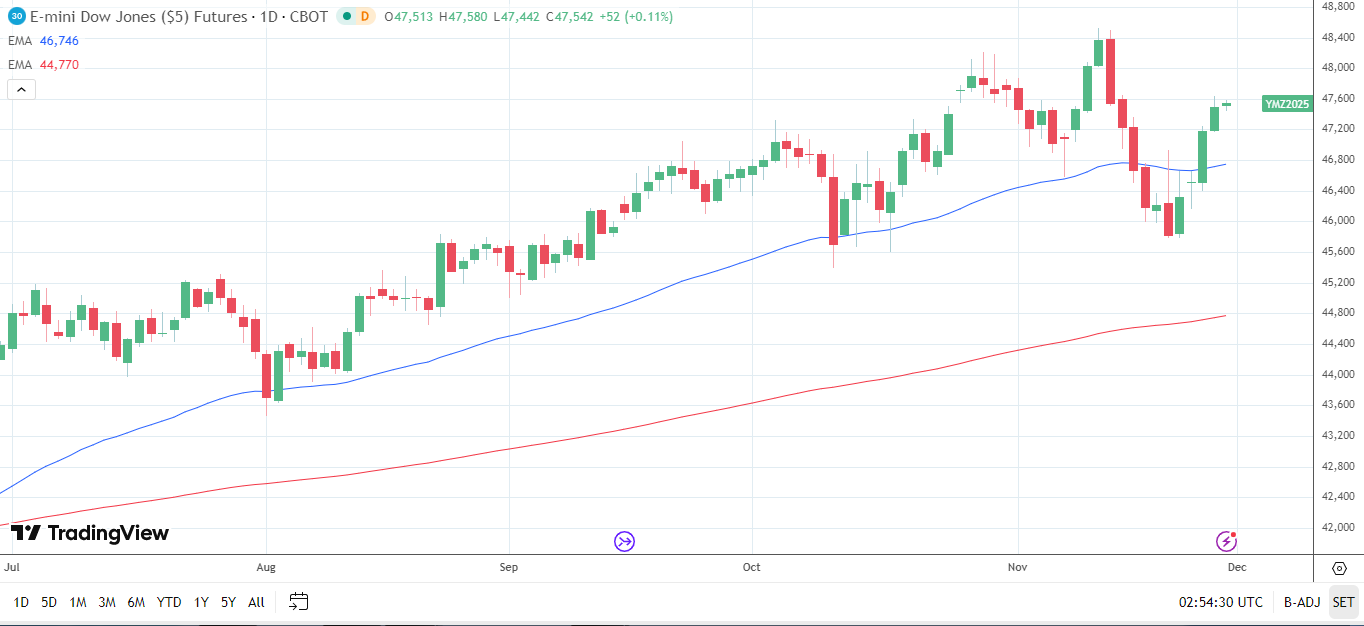
Task: Click the 1Y range option
Action: tap(200, 602)
